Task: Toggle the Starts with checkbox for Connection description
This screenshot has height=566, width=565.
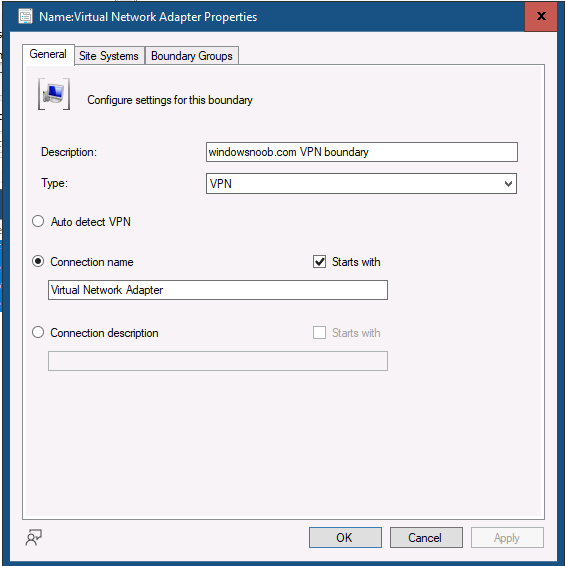Action: [320, 332]
